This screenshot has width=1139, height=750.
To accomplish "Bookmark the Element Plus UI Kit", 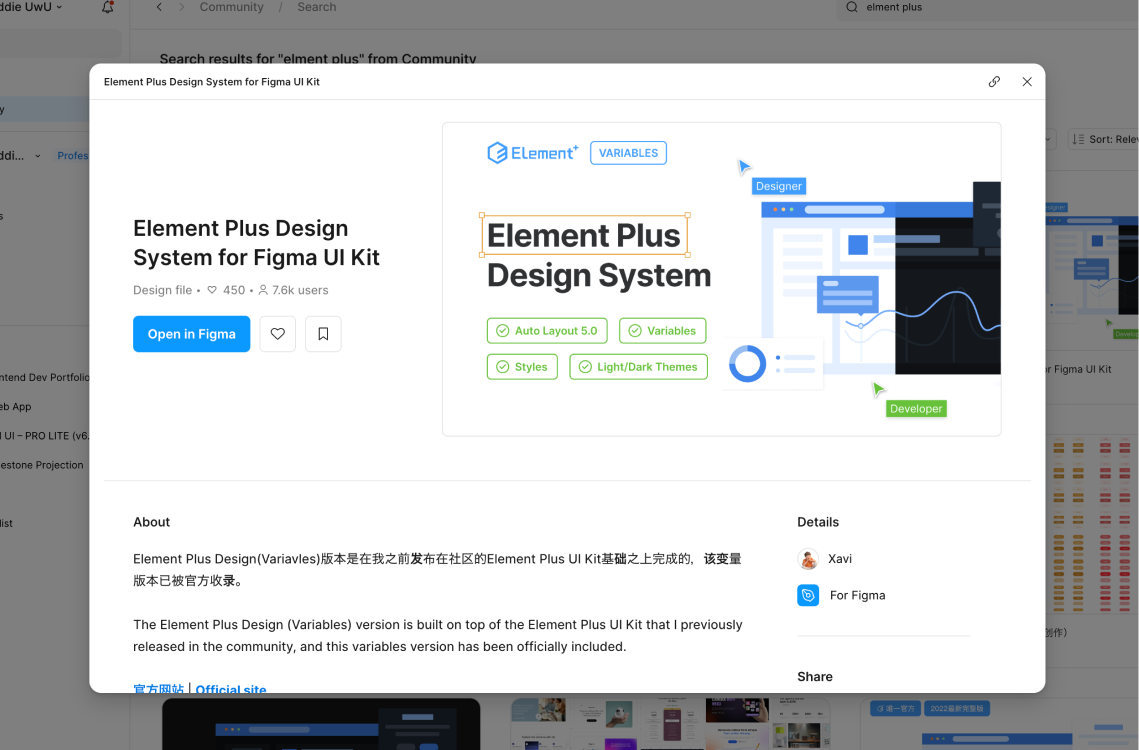I will pos(323,334).
